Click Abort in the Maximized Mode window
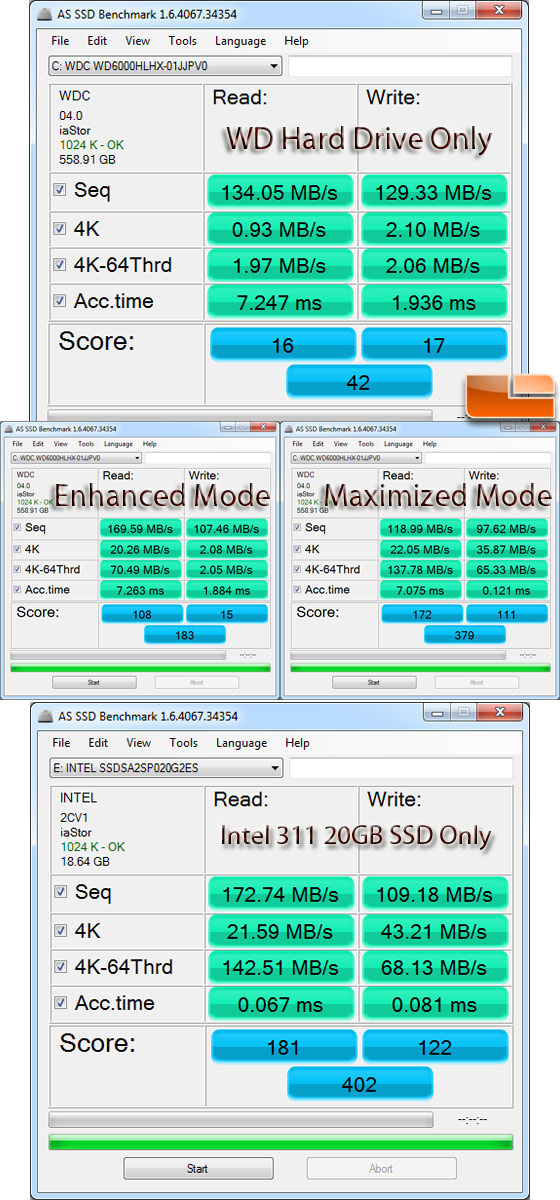This screenshot has height=1200, width=560. coord(476,682)
